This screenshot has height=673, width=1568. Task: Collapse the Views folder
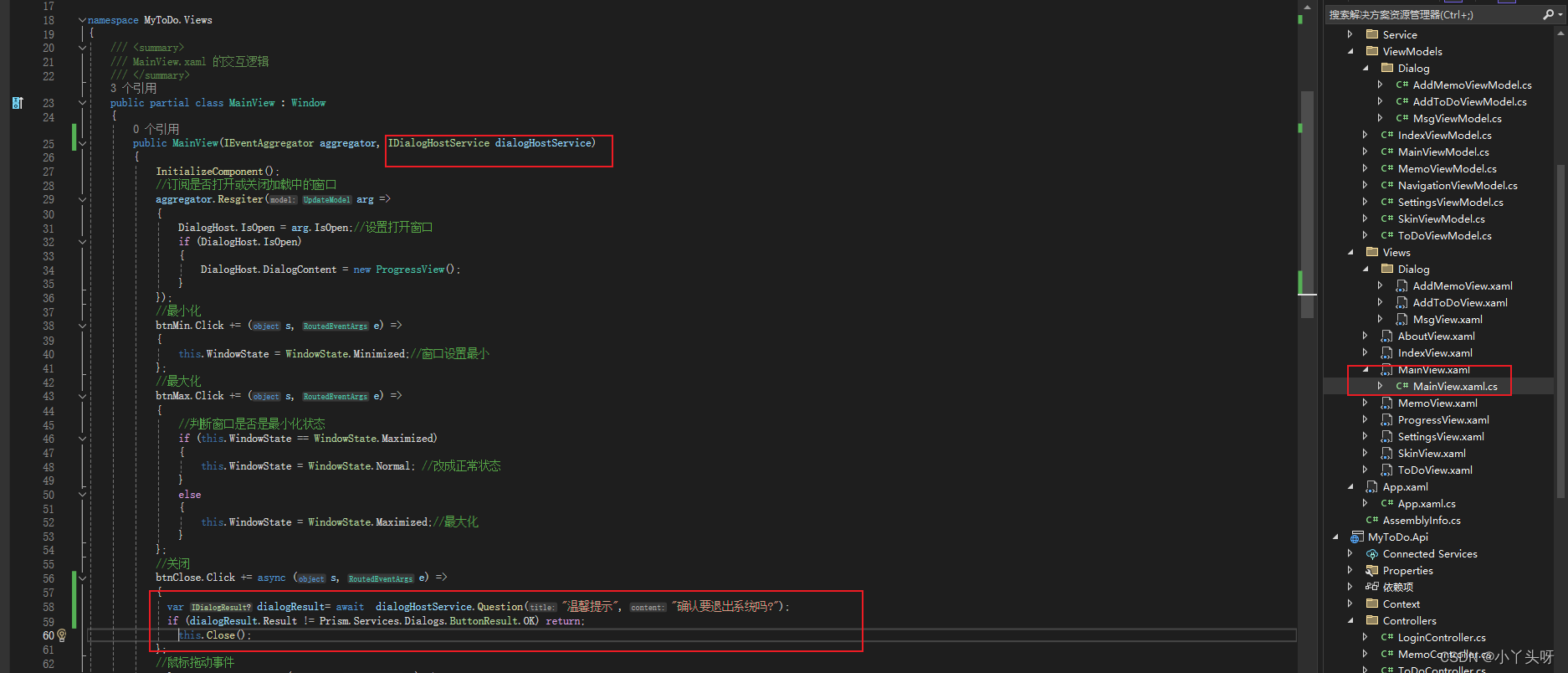1350,252
